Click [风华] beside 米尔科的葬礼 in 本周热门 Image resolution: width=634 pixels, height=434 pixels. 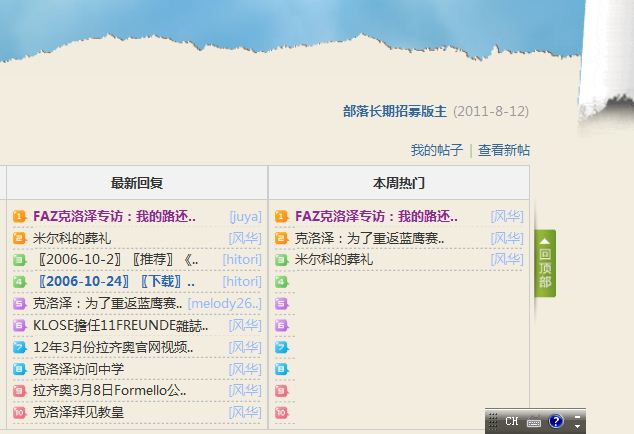507,260
